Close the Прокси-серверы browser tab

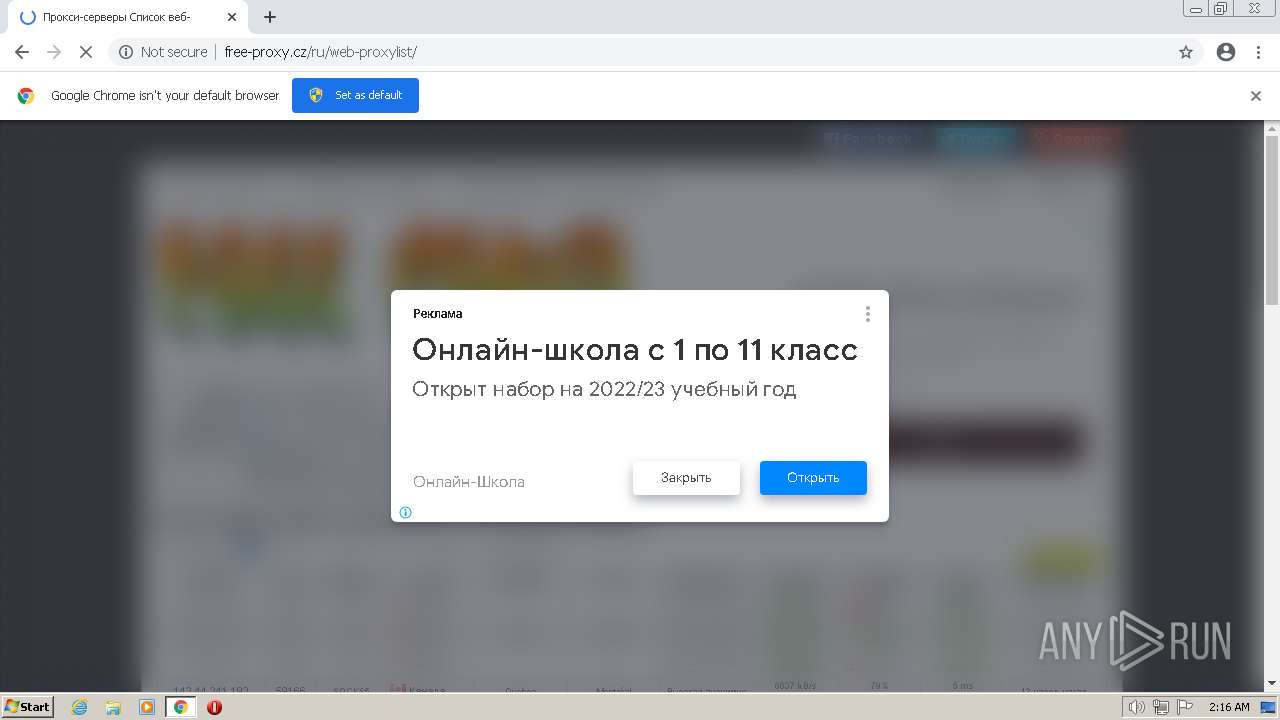(231, 17)
